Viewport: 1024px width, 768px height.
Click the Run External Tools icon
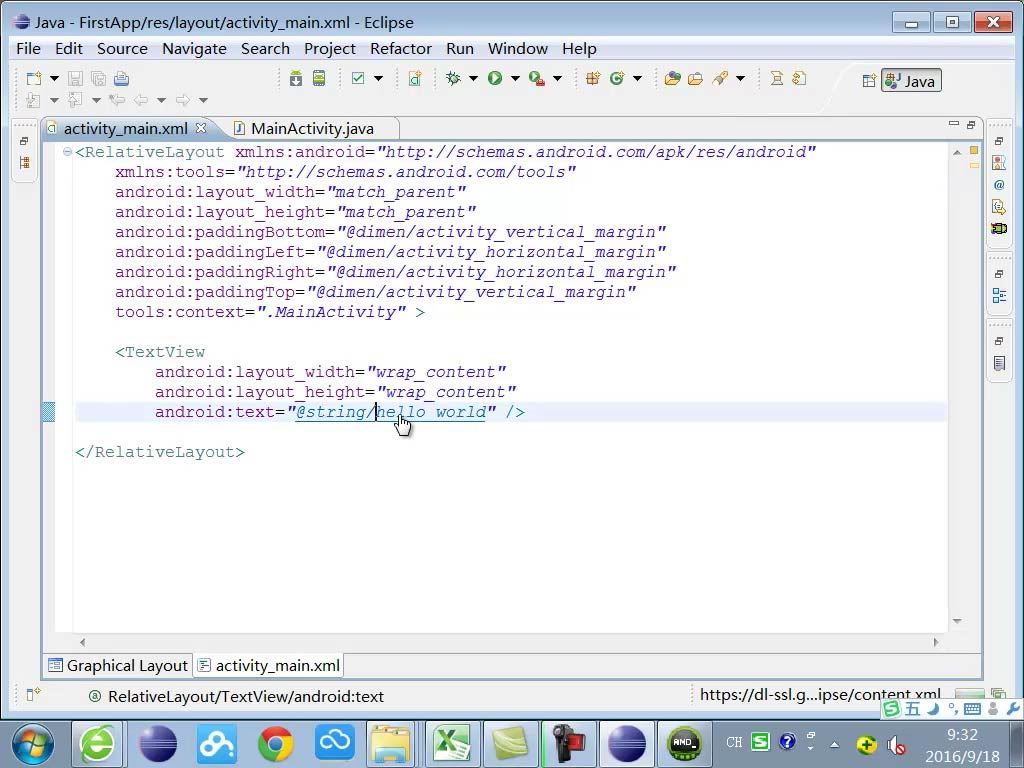[x=537, y=78]
